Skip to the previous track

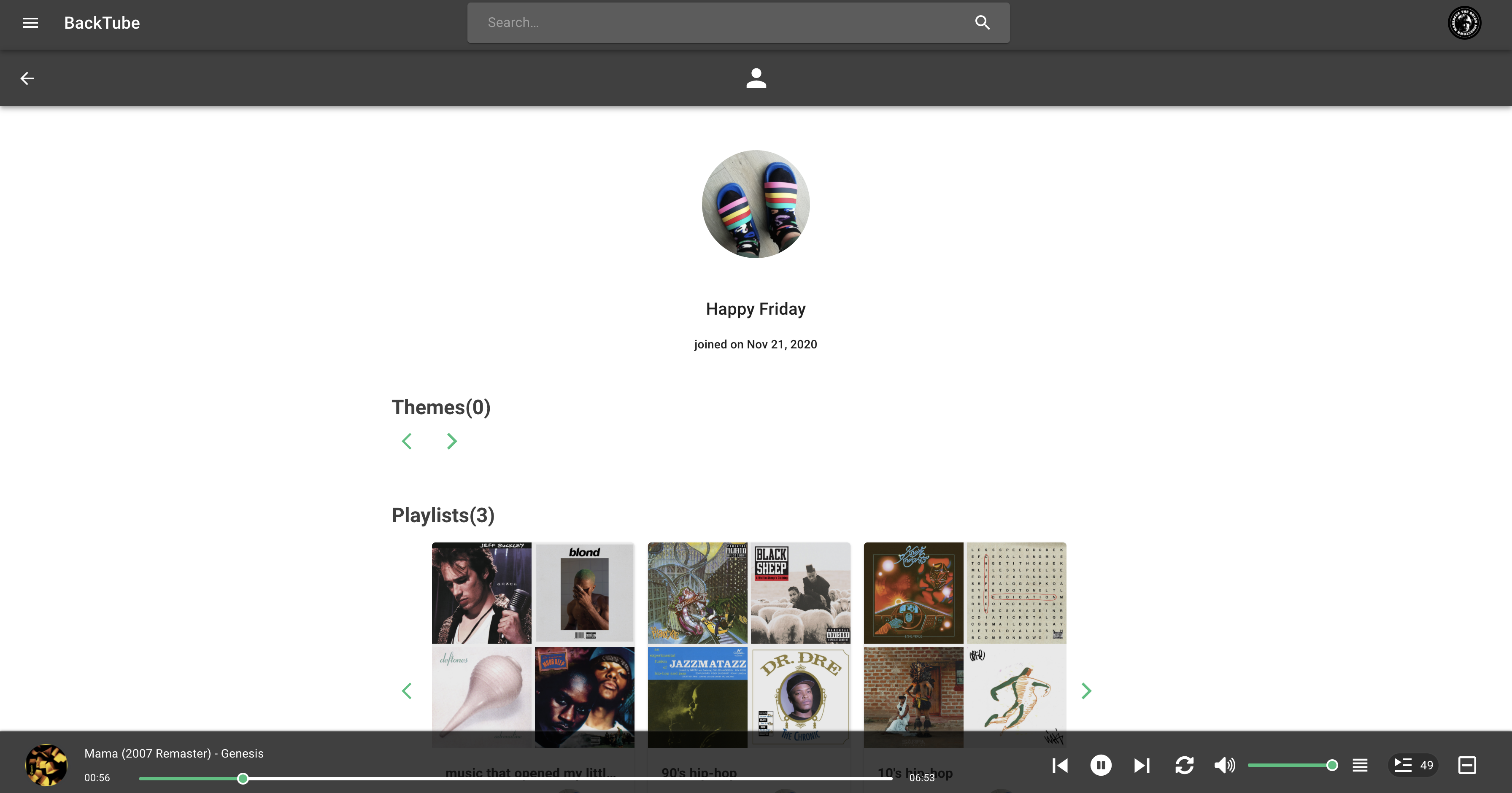1060,765
